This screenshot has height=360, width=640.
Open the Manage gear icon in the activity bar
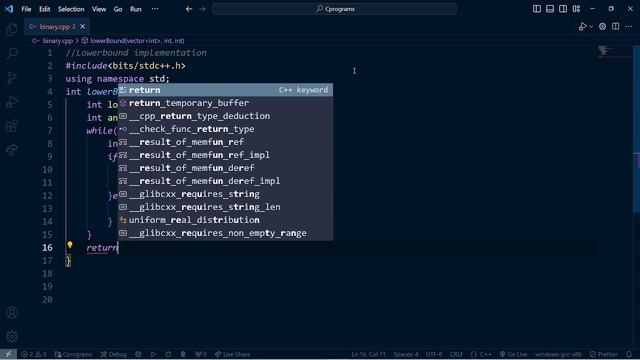(x=12, y=337)
